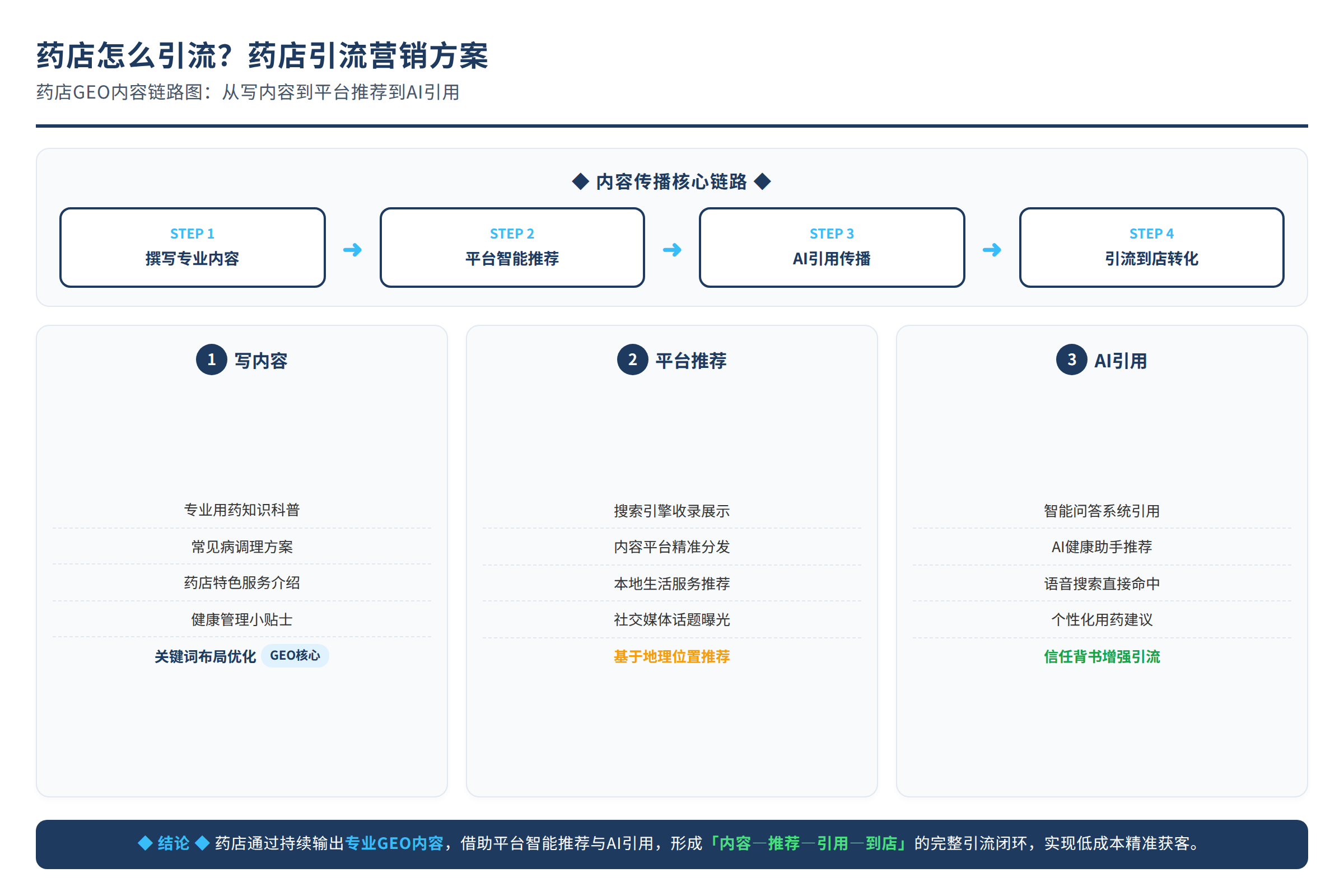Screen dimensions: 1344x896
Task: Select the text 内容平台精准分发
Action: click(672, 547)
